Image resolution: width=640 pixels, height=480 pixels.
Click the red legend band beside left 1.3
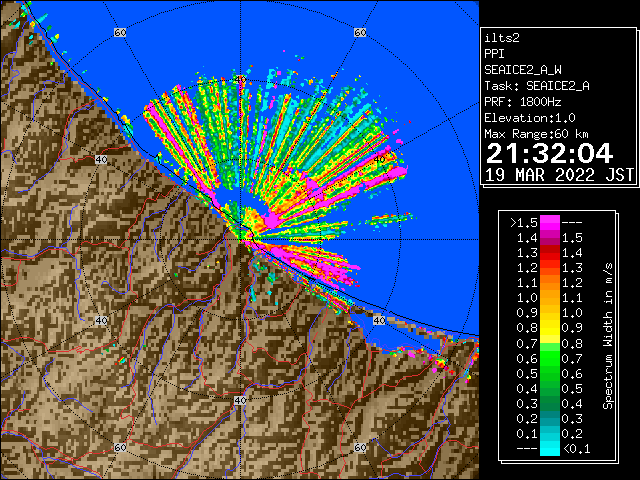[x=550, y=253]
